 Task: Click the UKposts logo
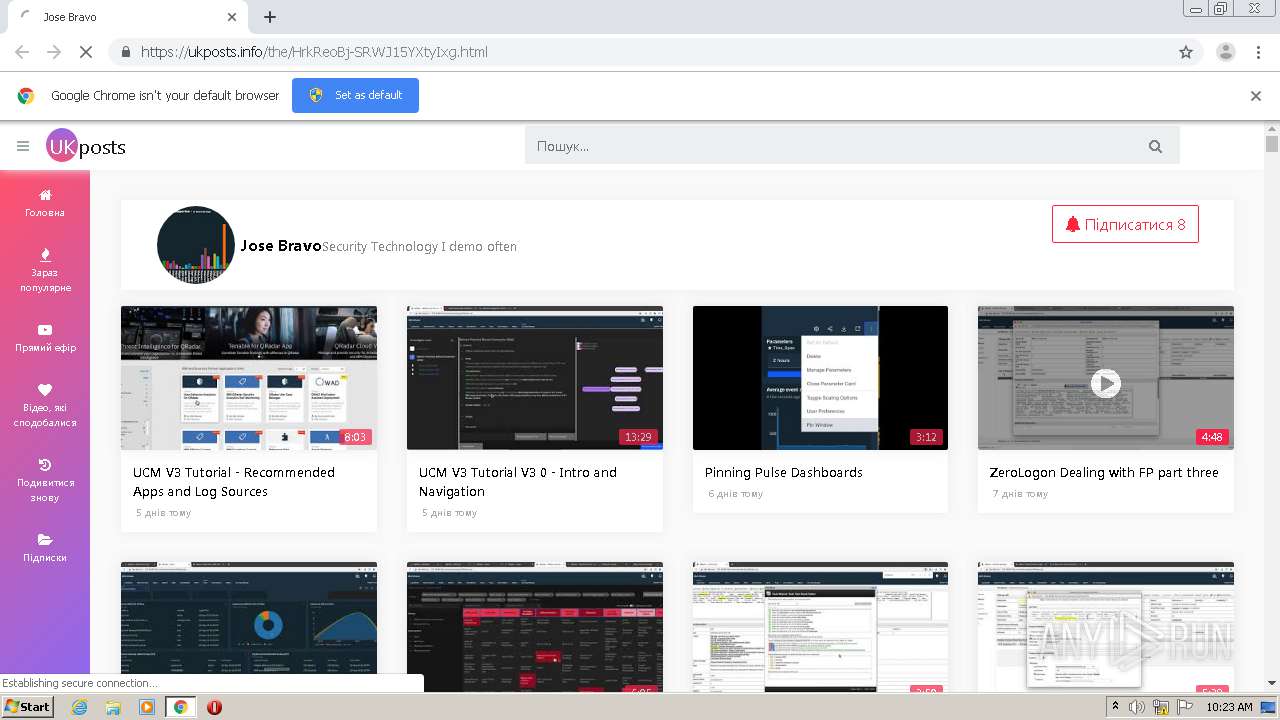coord(86,146)
